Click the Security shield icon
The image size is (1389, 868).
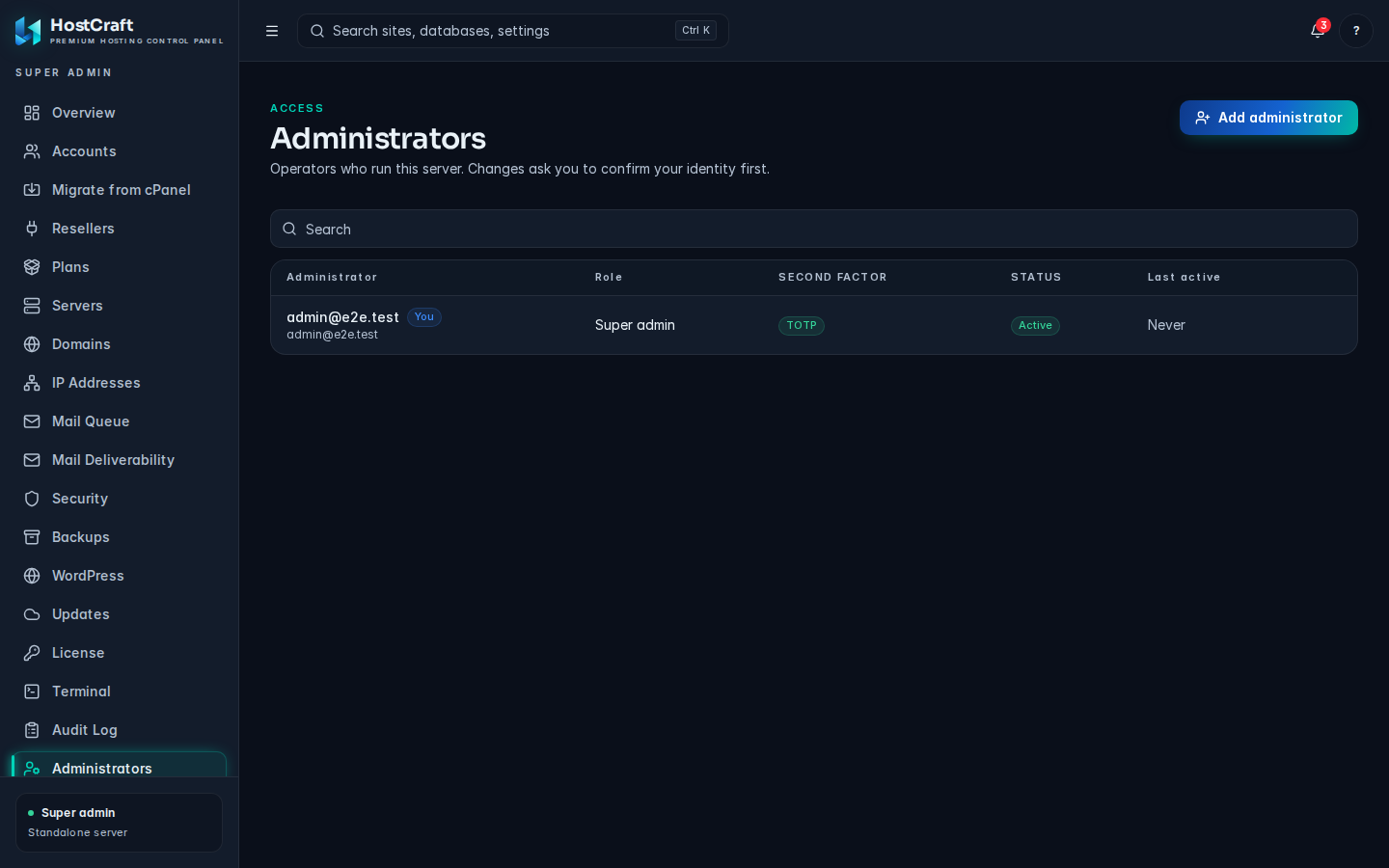click(32, 499)
